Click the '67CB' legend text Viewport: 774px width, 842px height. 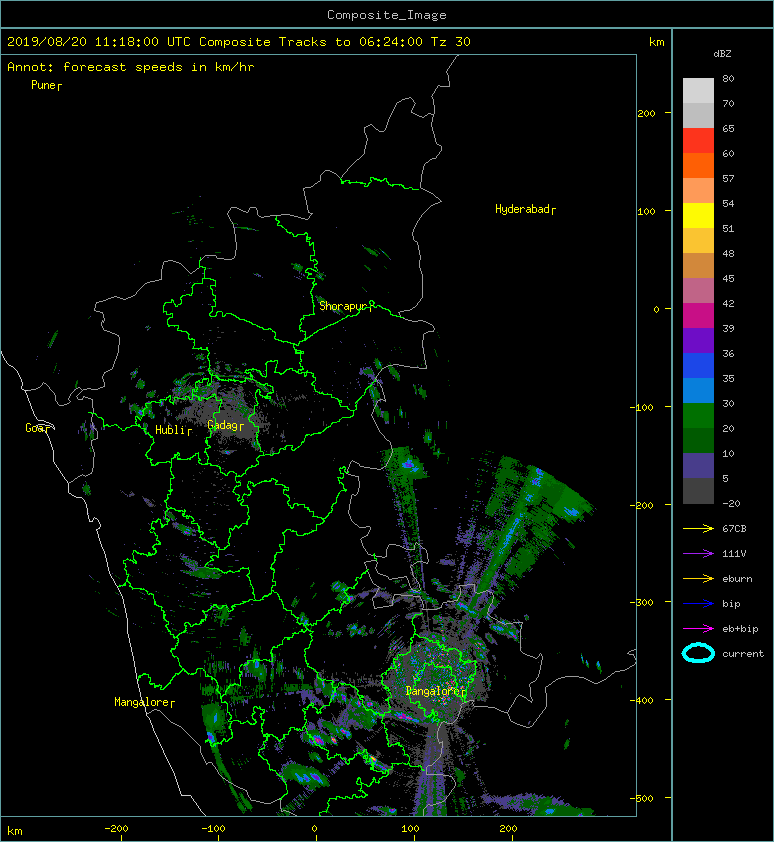click(x=734, y=529)
